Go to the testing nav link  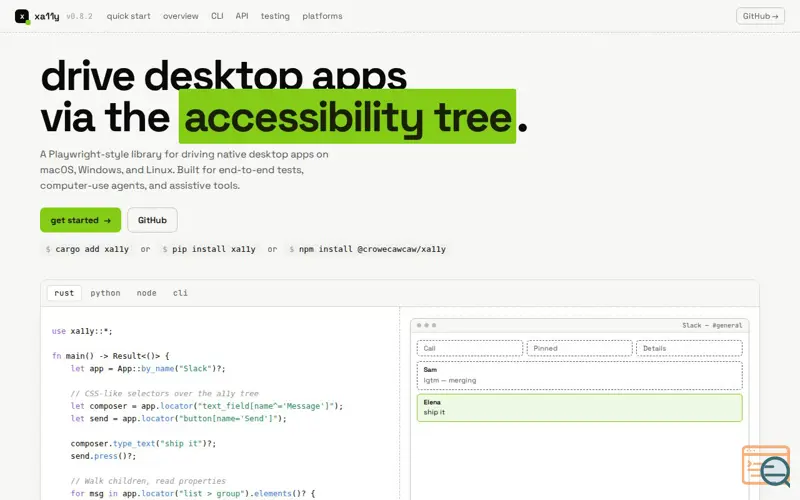275,16
